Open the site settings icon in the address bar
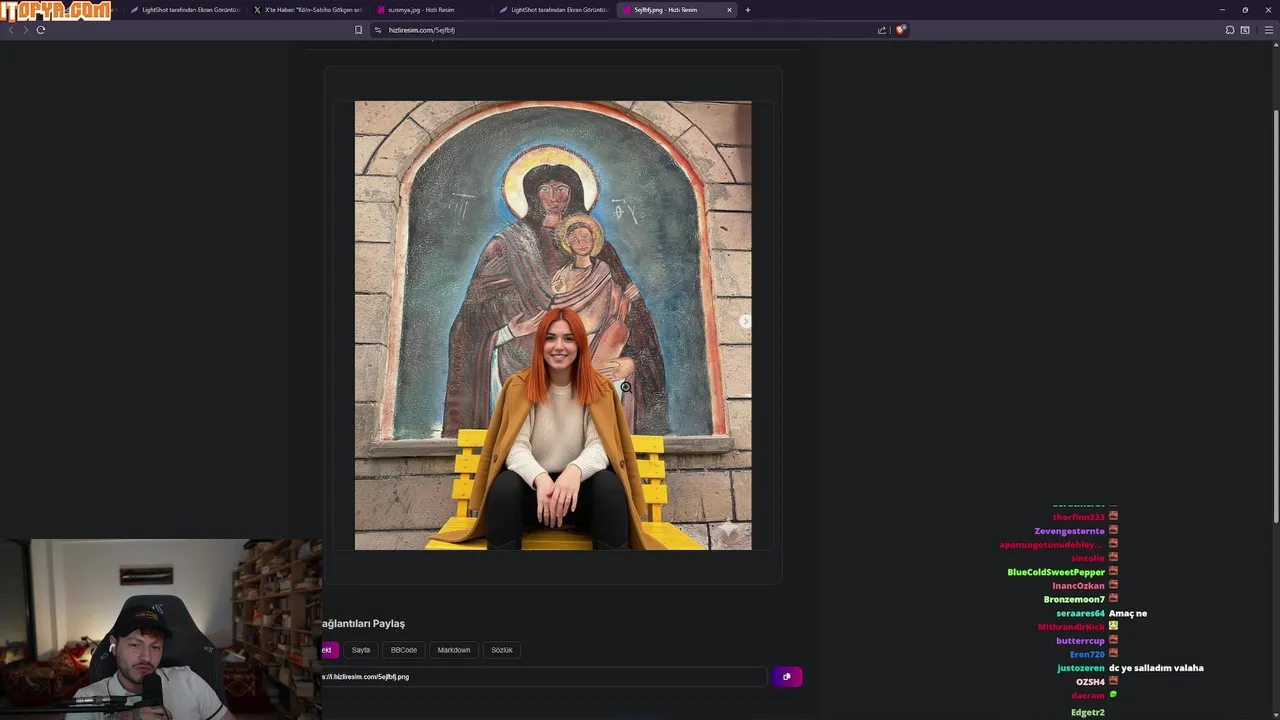The height and width of the screenshot is (720, 1280). (x=378, y=30)
